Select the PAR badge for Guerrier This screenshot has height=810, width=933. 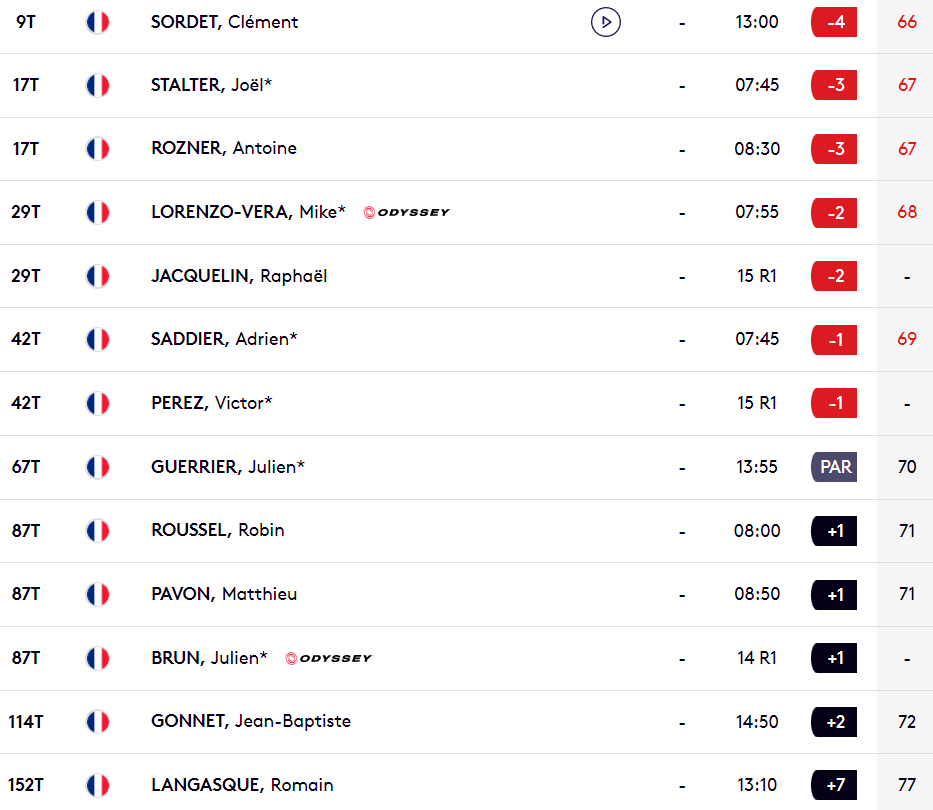[834, 467]
